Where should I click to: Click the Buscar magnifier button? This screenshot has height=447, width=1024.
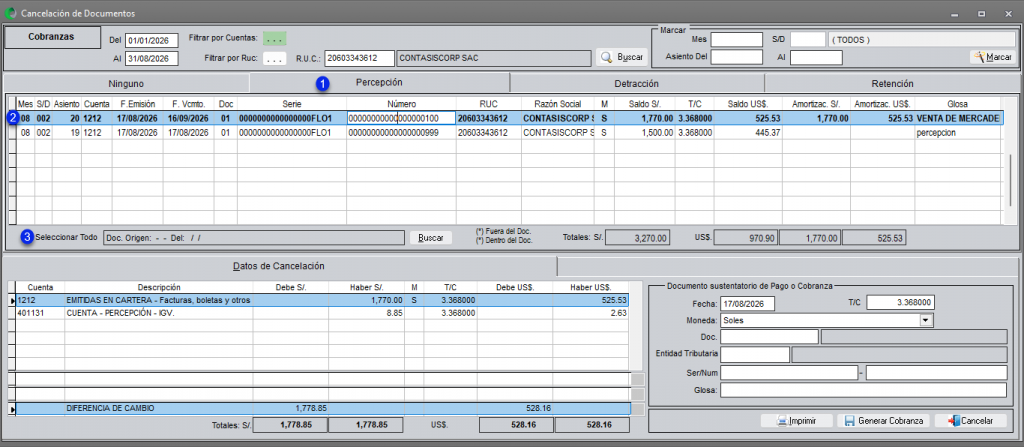click(621, 58)
